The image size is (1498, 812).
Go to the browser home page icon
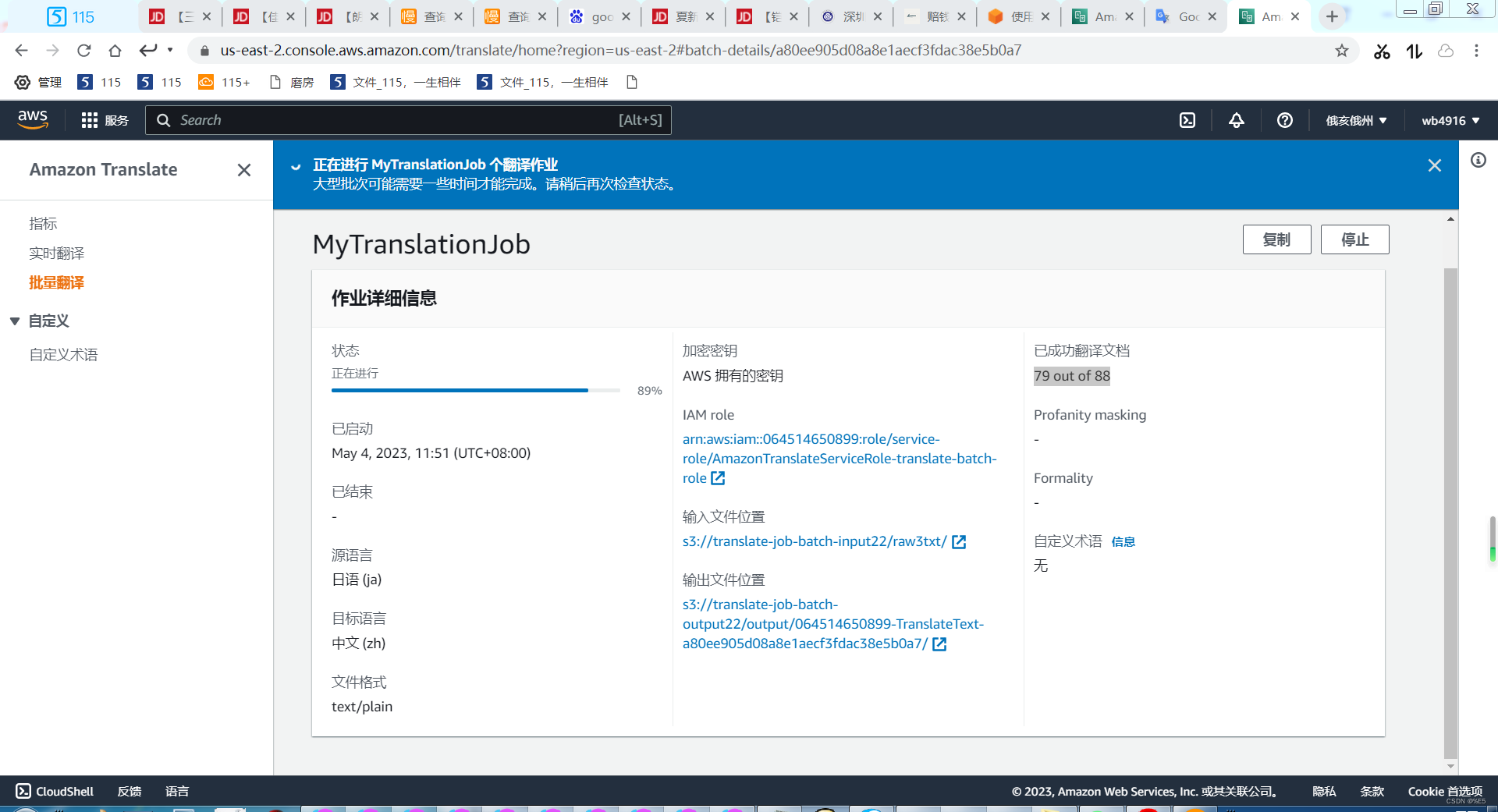pos(115,51)
